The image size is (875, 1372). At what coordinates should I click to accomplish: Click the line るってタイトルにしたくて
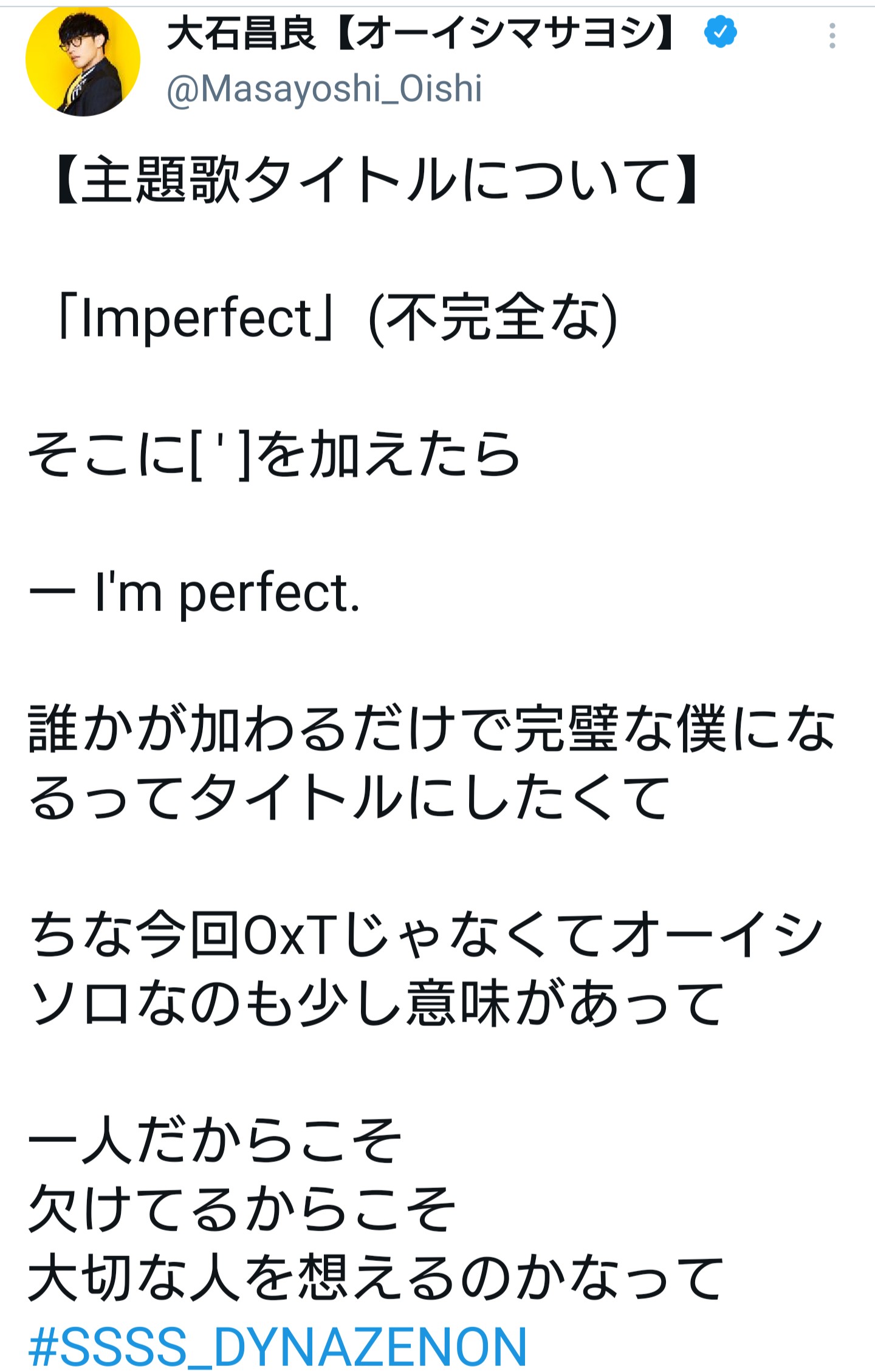[x=349, y=797]
